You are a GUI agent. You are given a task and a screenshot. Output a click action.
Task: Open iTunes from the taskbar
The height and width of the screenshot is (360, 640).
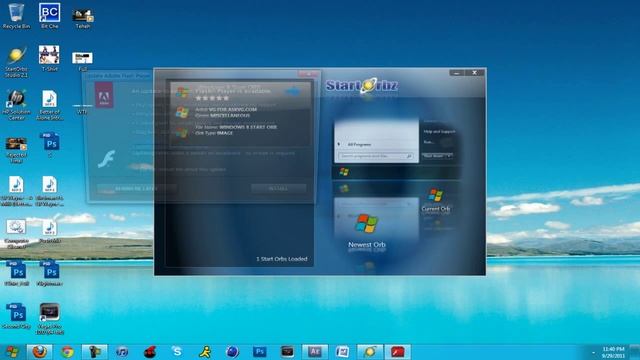[x=122, y=351]
